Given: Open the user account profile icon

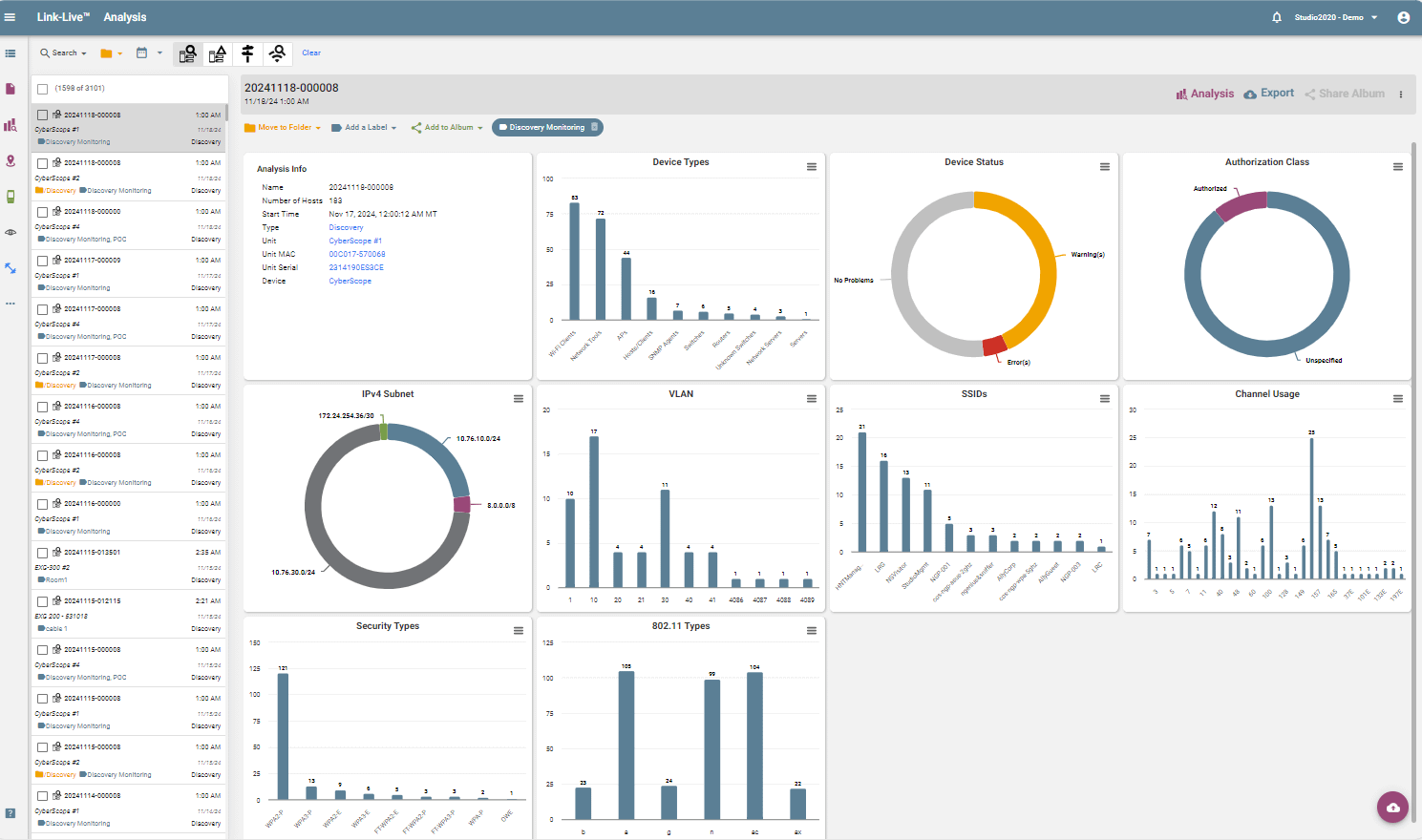Looking at the screenshot, I should tap(1403, 17).
